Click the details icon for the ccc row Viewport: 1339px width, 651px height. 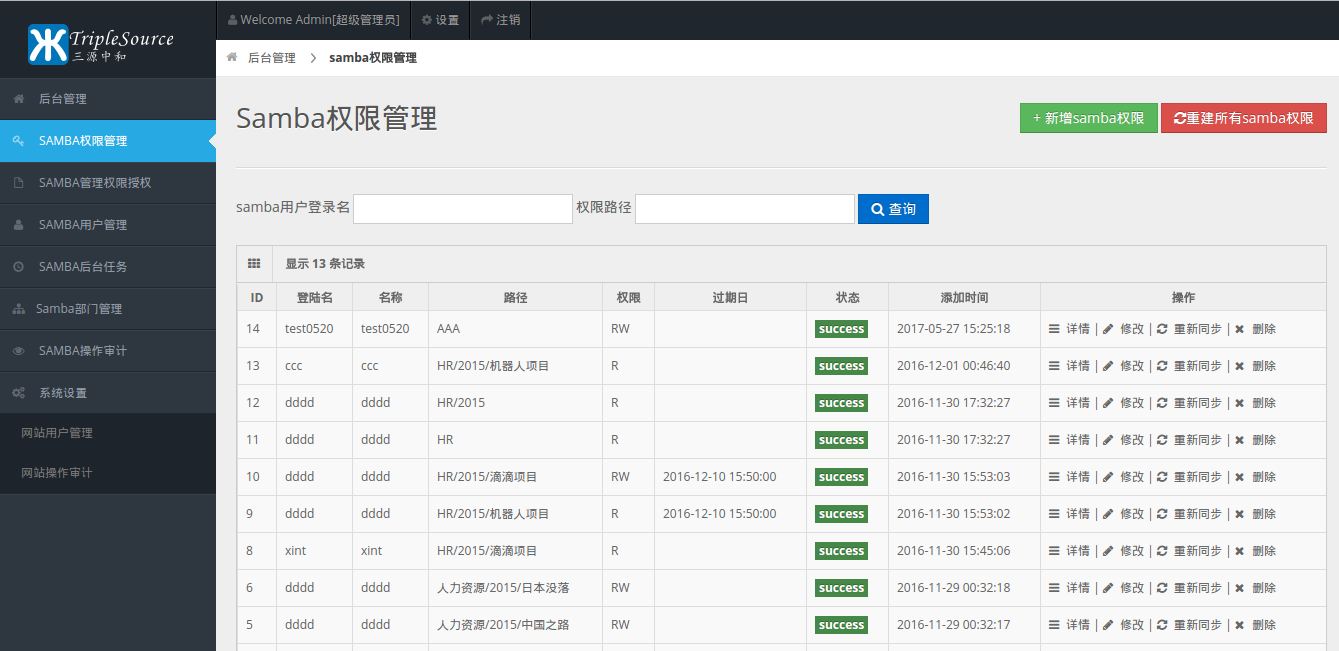[x=1054, y=366]
